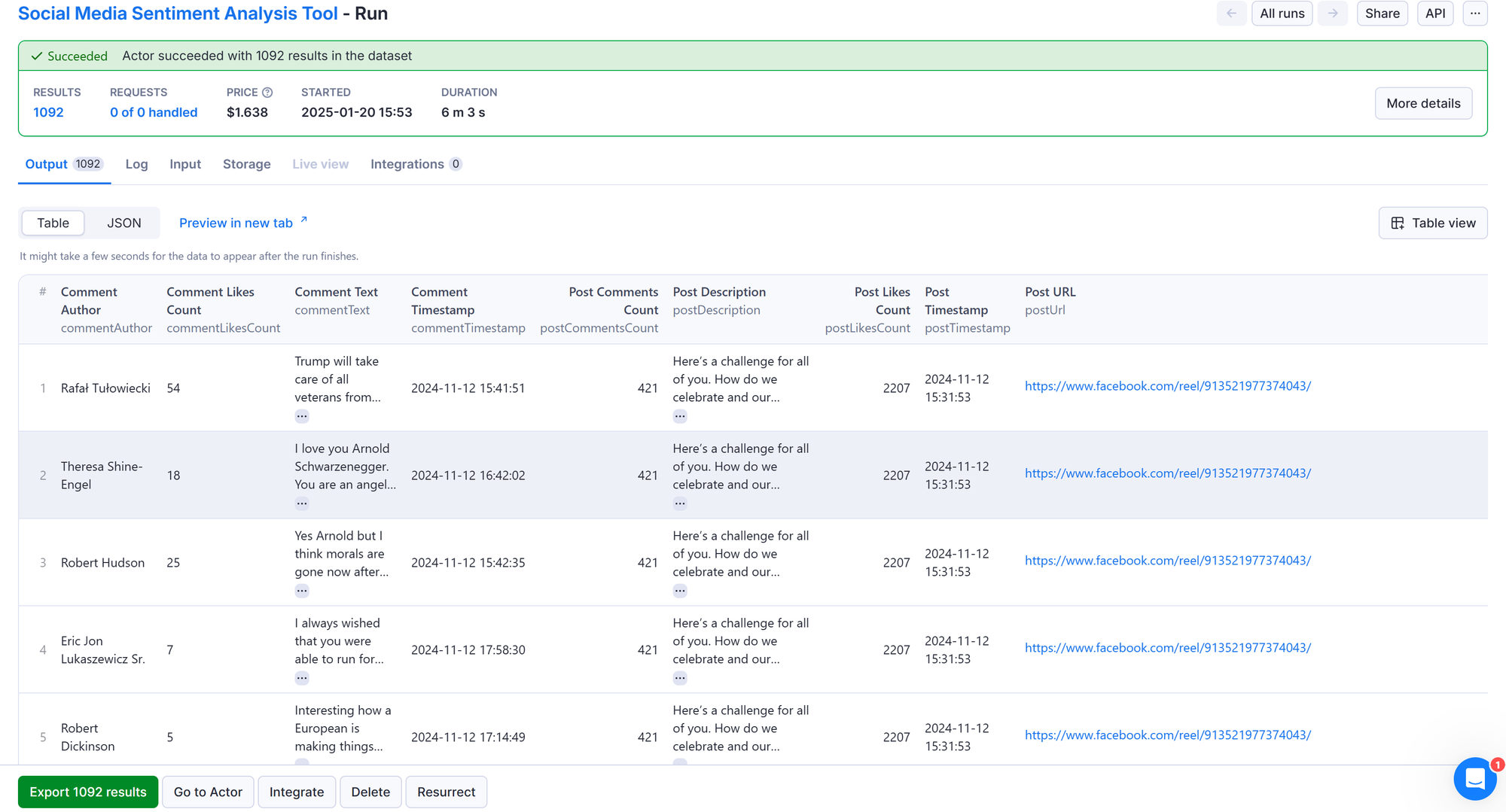Expand Robert Hudson's comment text ellipsis
The height and width of the screenshot is (812, 1506).
click(301, 590)
